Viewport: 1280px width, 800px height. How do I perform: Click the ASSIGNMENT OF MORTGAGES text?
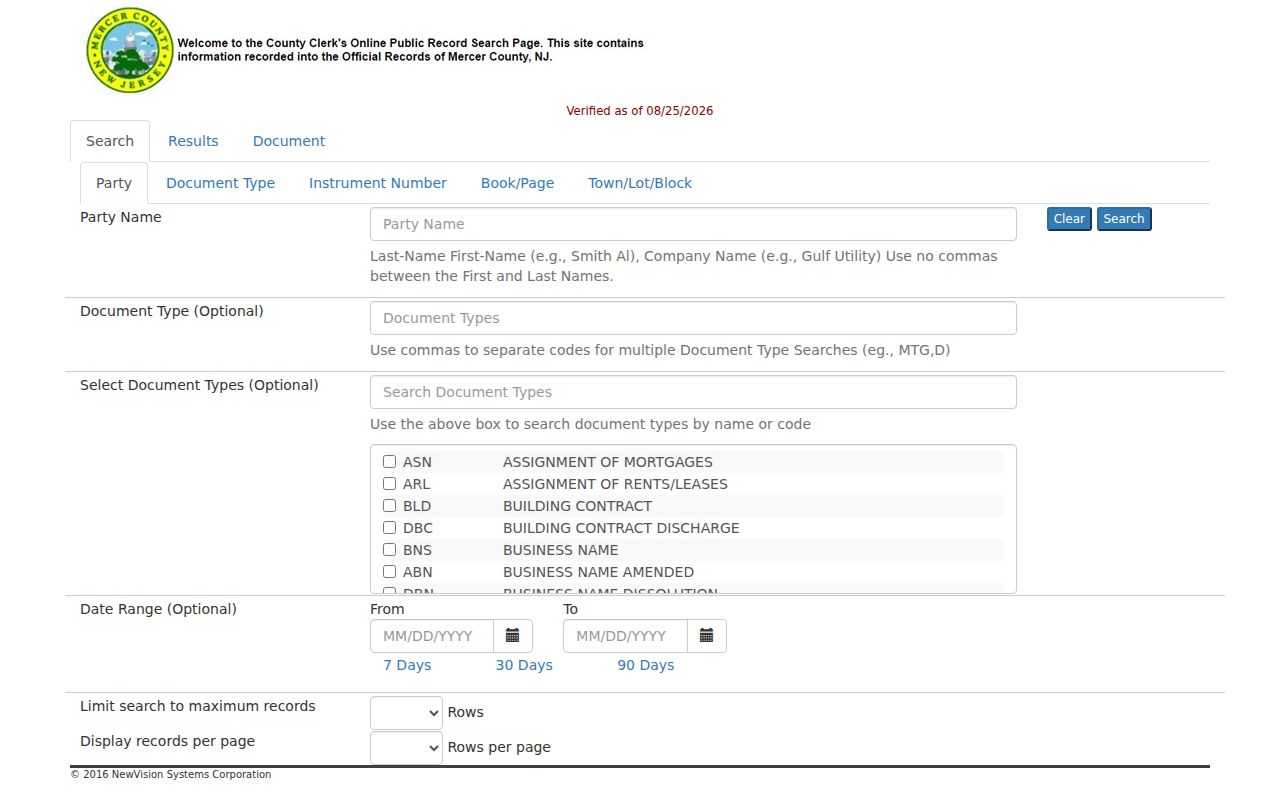tap(608, 462)
